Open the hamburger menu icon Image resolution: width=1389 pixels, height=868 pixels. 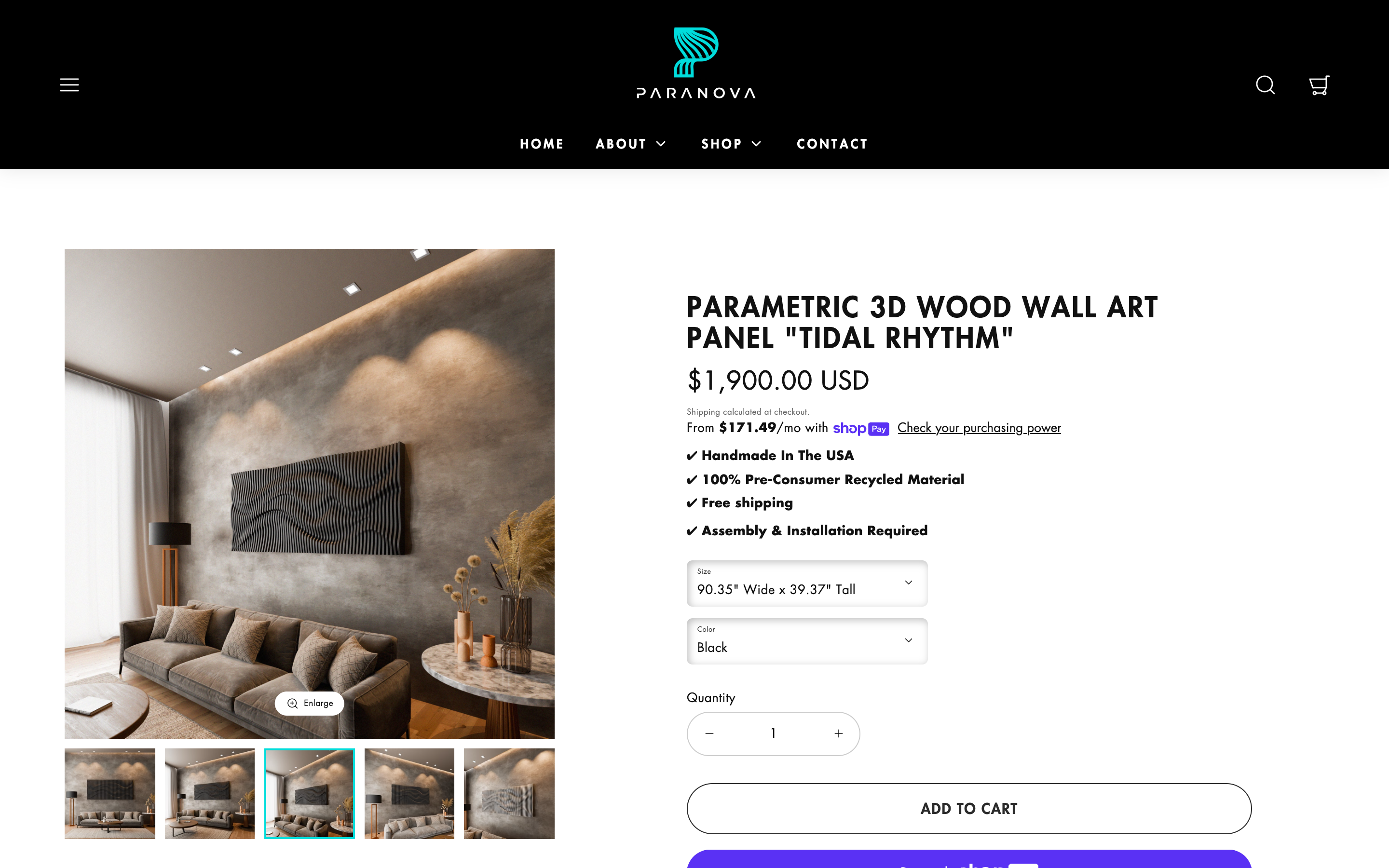[x=69, y=85]
